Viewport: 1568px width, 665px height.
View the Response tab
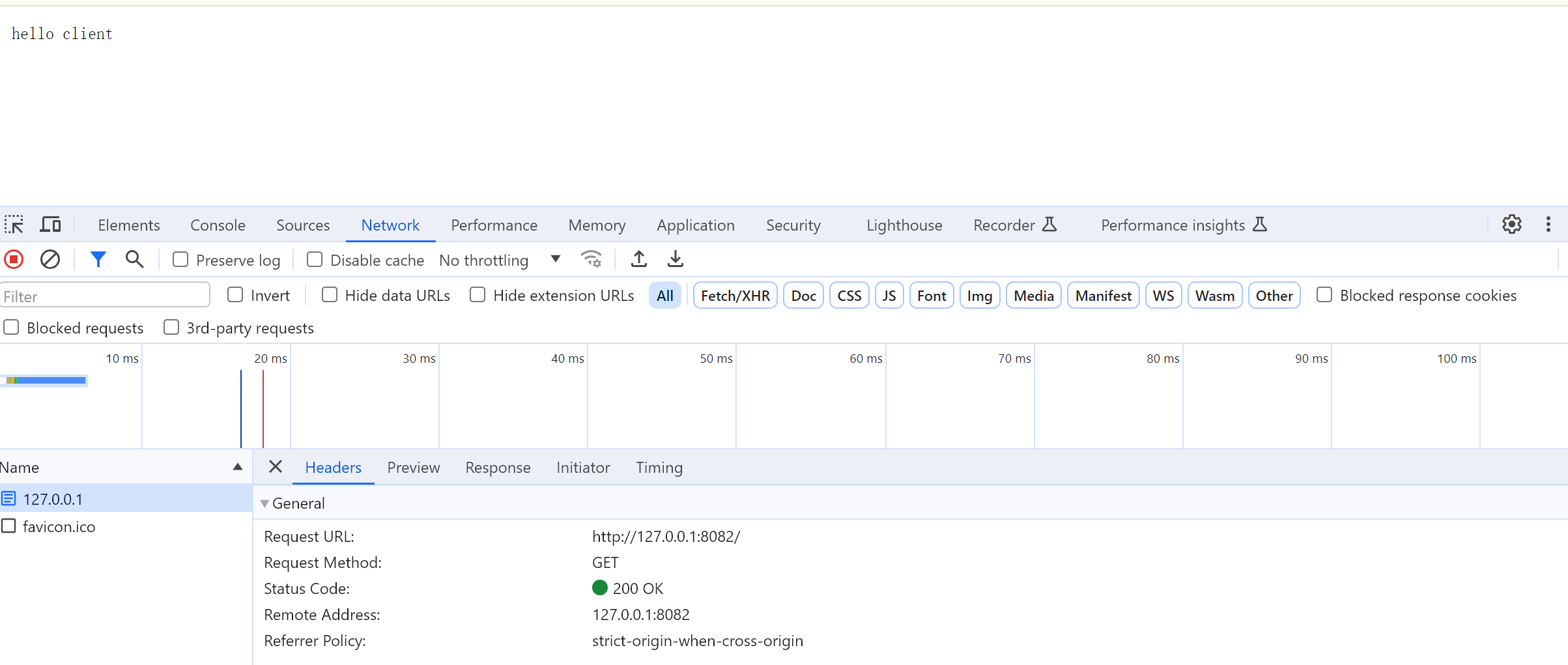click(x=498, y=467)
